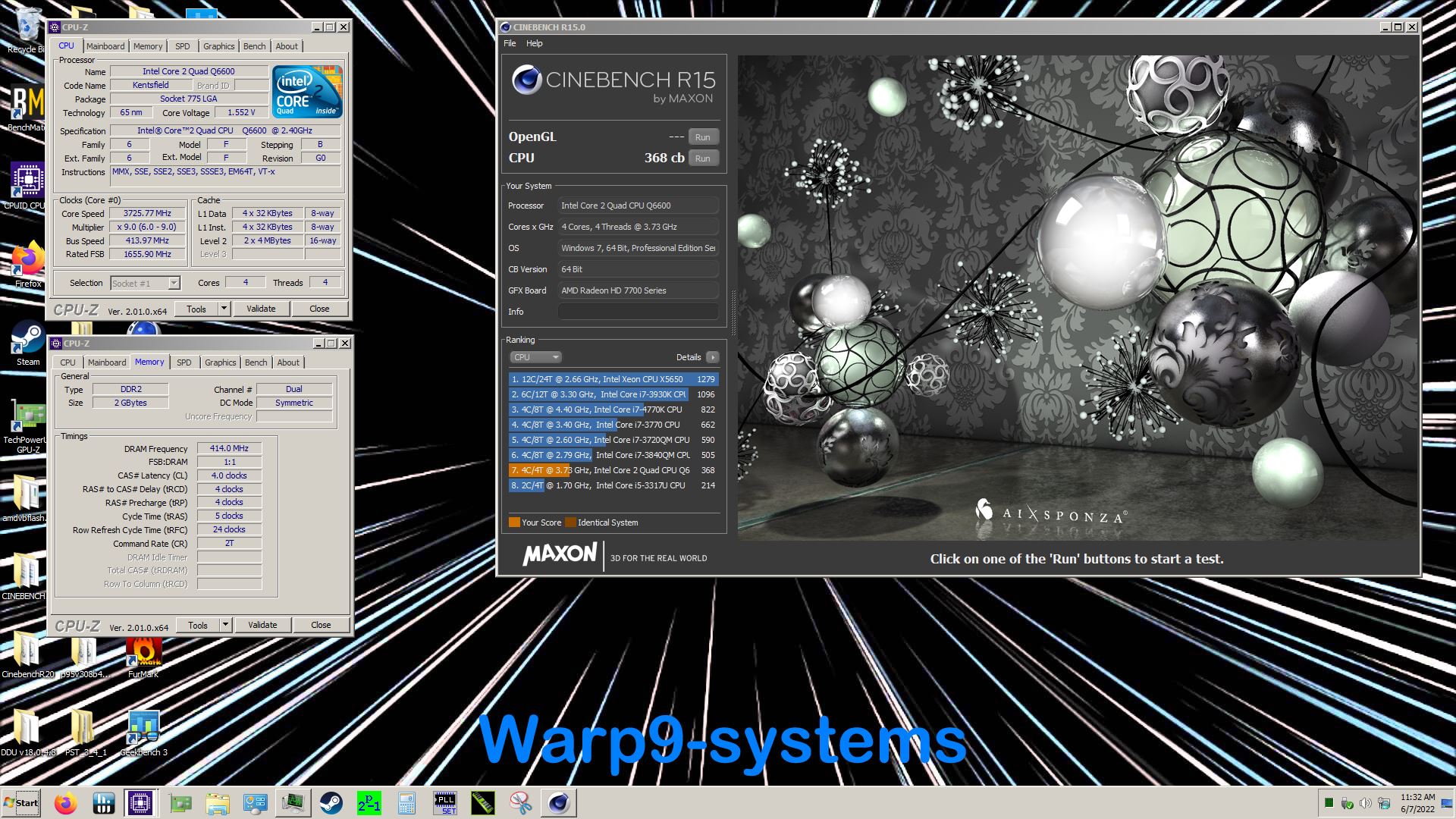Click Tools button in top CPU-Z
This screenshot has width=1456, height=819.
point(196,309)
